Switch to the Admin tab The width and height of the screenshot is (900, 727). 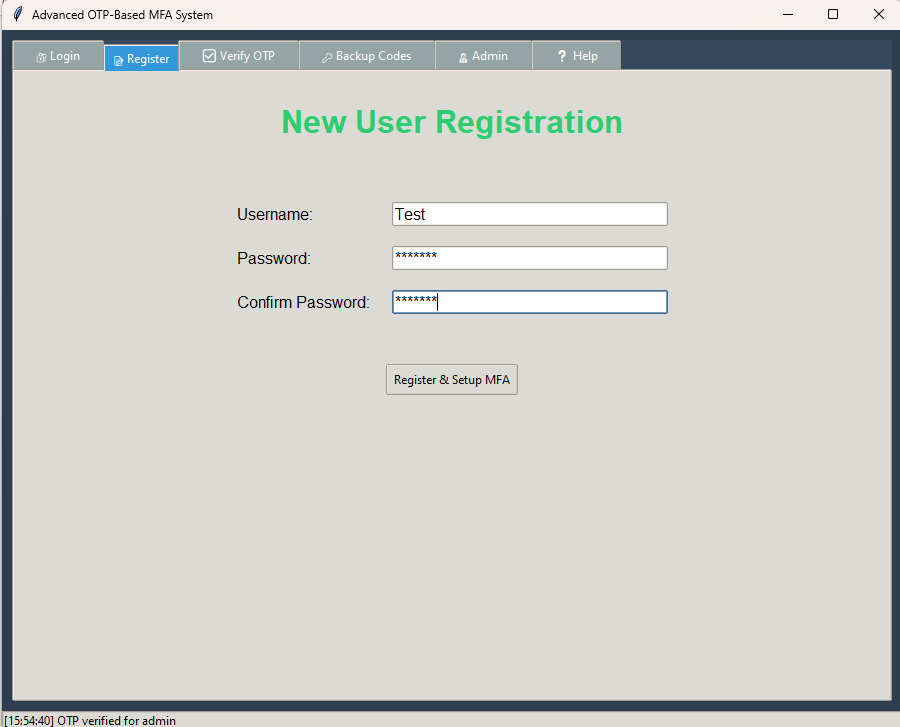point(483,56)
